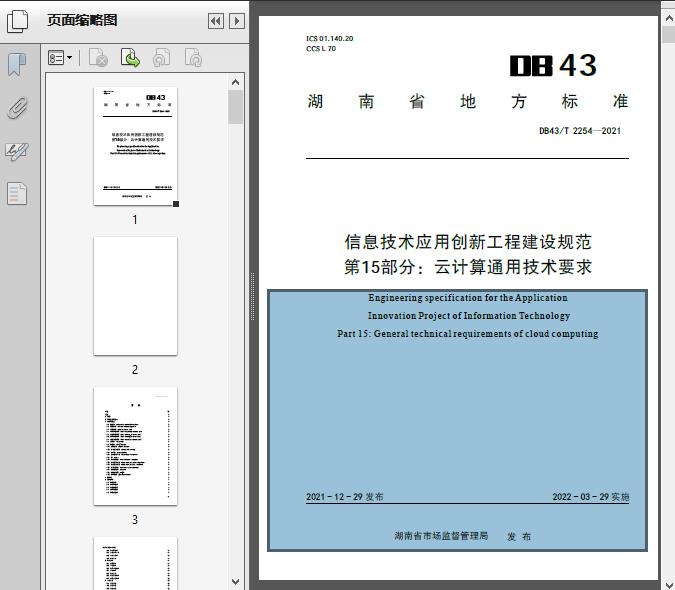Viewport: 675px width, 590px height.
Task: Expand the panel using right-arrow button
Action: pos(236,21)
